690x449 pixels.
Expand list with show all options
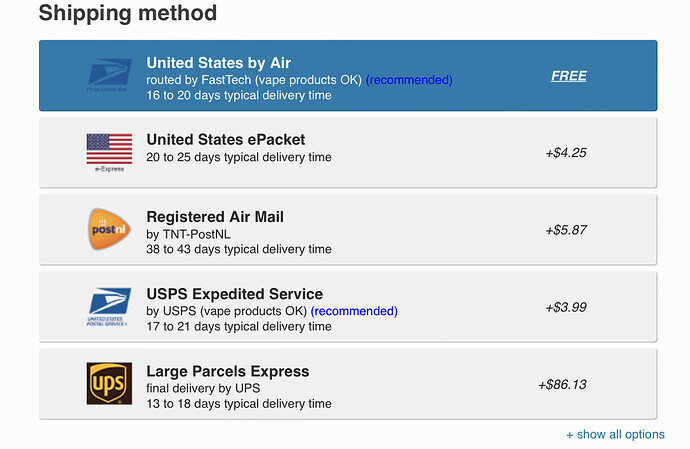pyautogui.click(x=615, y=434)
